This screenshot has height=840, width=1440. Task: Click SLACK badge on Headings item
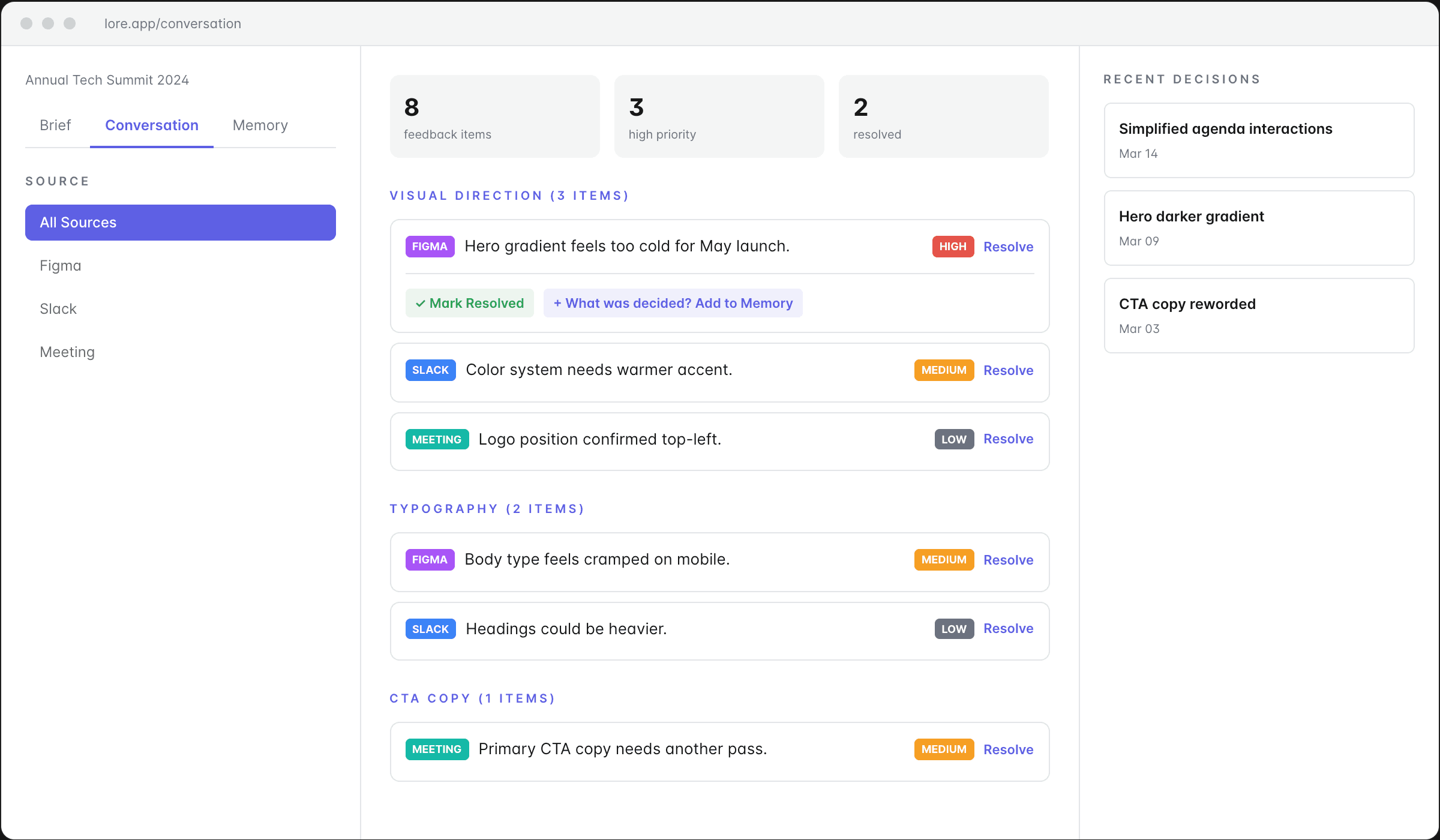(x=430, y=629)
